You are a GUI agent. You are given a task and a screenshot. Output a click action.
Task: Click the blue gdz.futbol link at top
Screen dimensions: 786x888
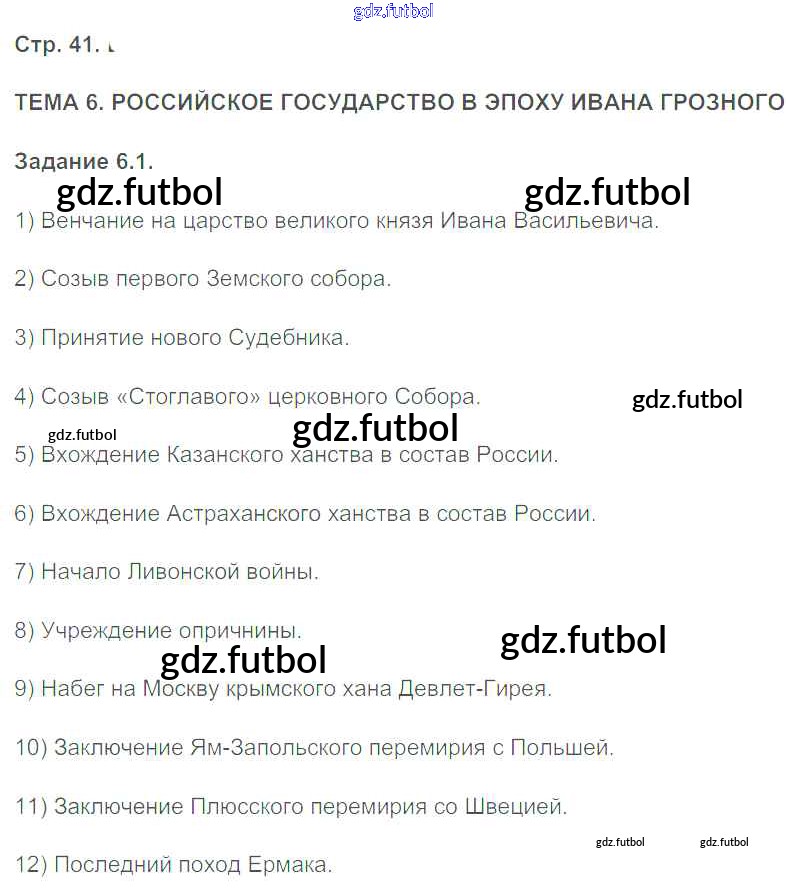(x=393, y=11)
